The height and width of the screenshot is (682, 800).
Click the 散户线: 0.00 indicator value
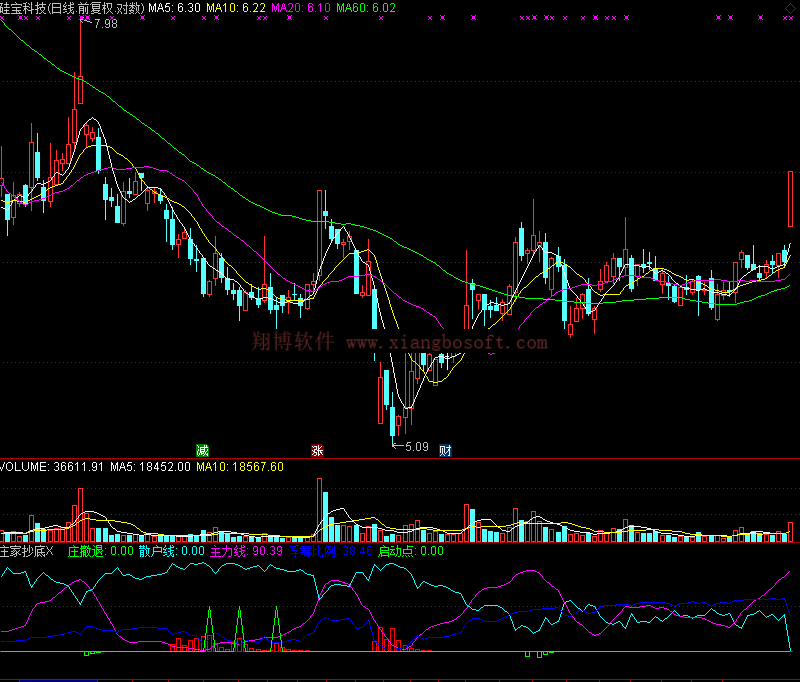point(171,551)
